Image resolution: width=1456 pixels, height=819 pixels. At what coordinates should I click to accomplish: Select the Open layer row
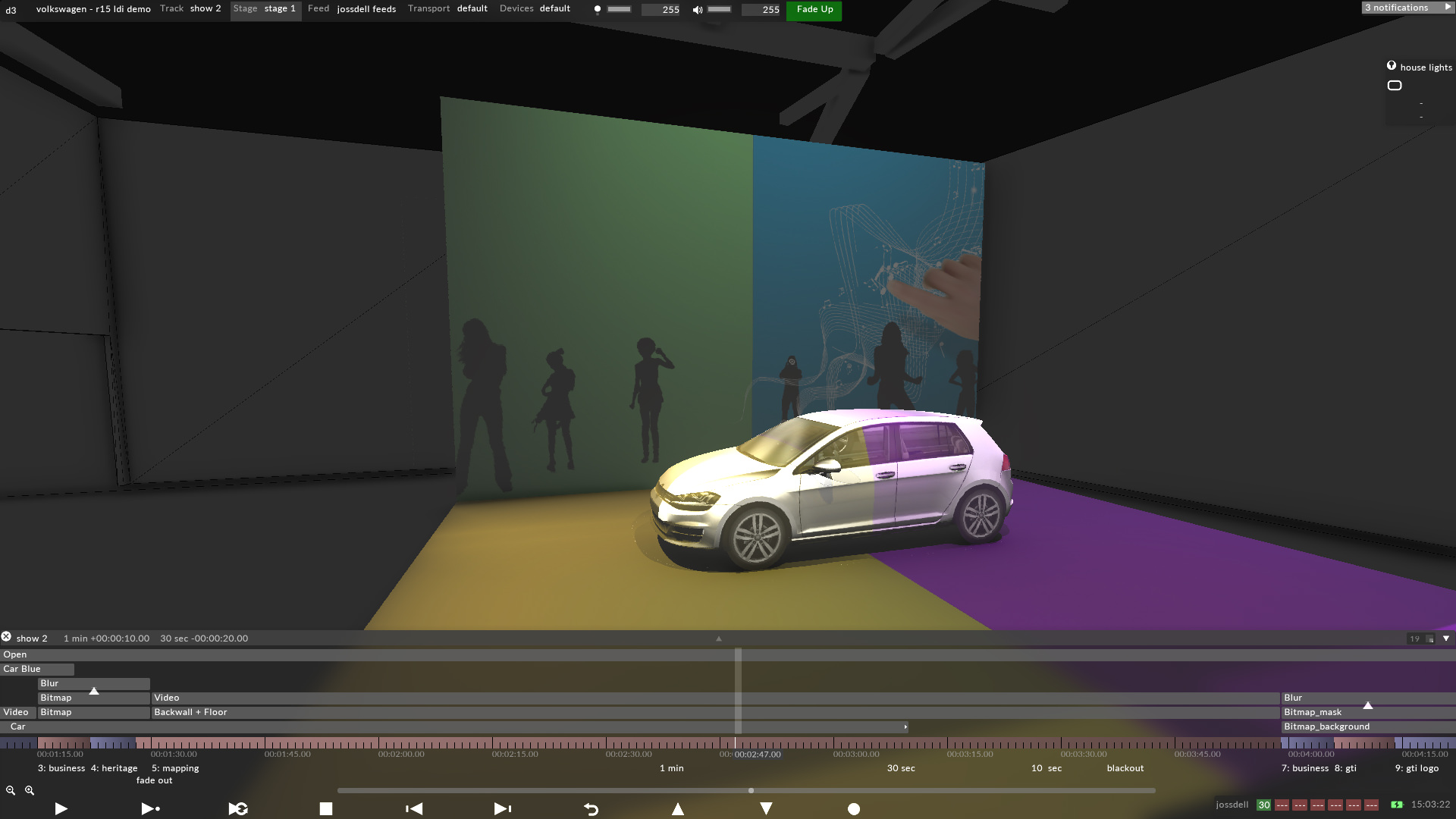click(x=728, y=654)
